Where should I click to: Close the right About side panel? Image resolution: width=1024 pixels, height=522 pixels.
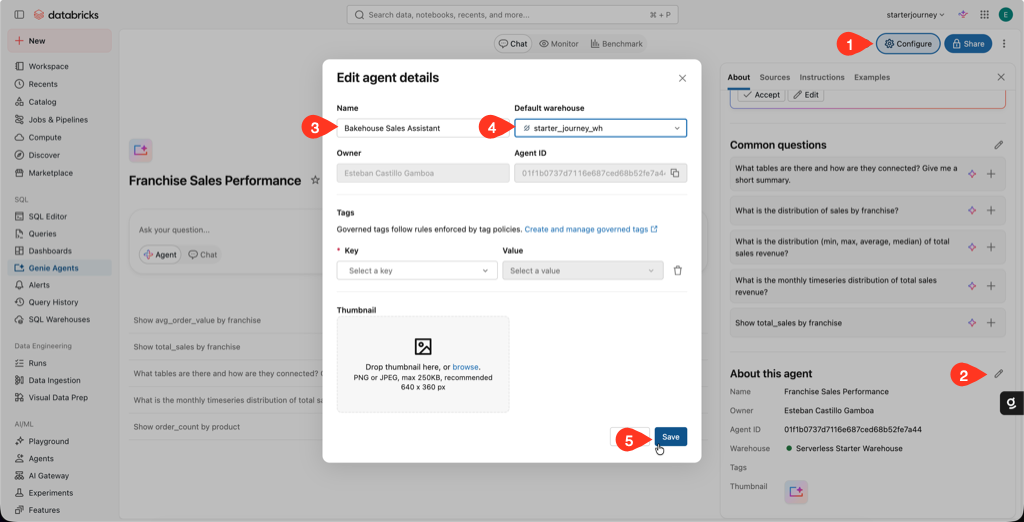point(1000,77)
